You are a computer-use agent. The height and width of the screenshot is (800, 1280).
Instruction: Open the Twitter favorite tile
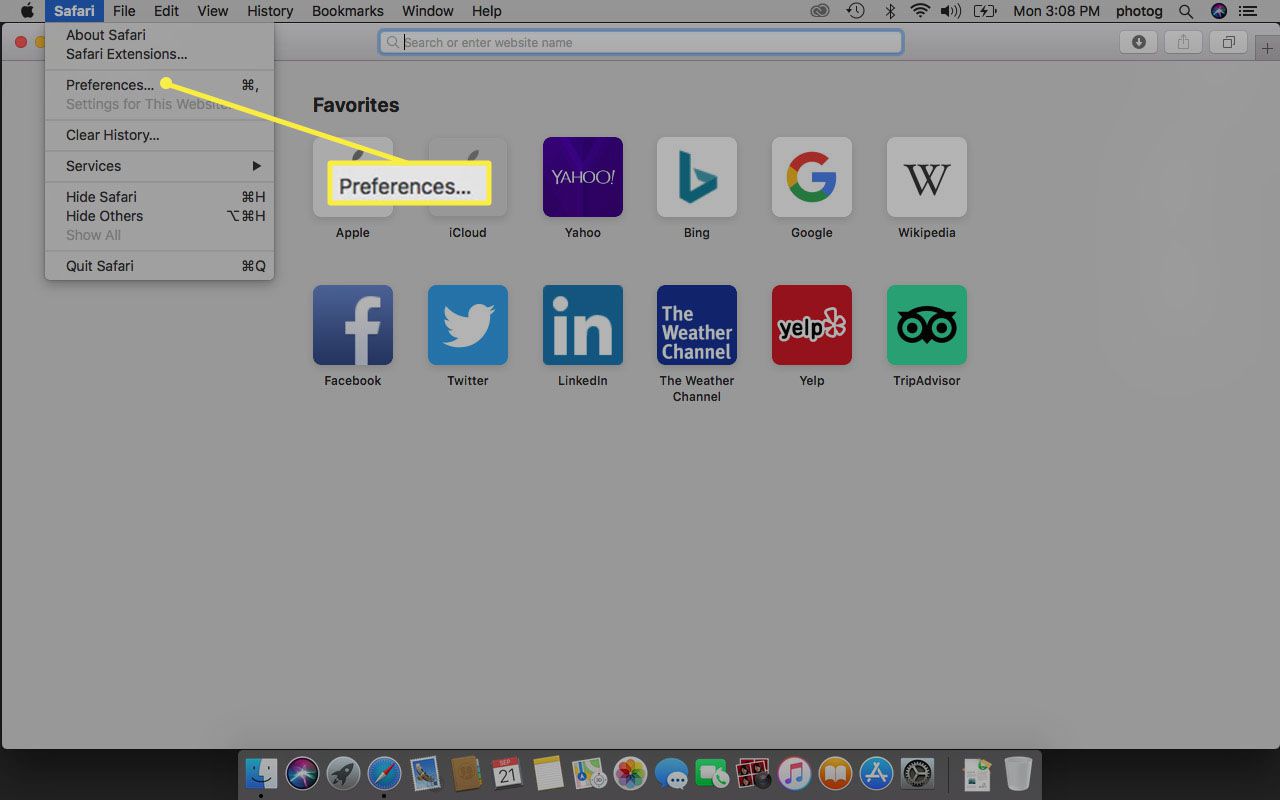[468, 325]
